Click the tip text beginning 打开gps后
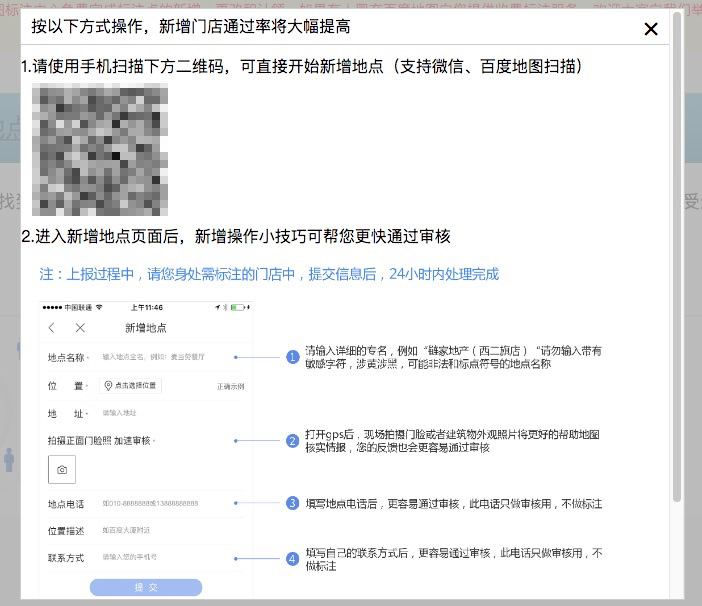 pos(452,441)
